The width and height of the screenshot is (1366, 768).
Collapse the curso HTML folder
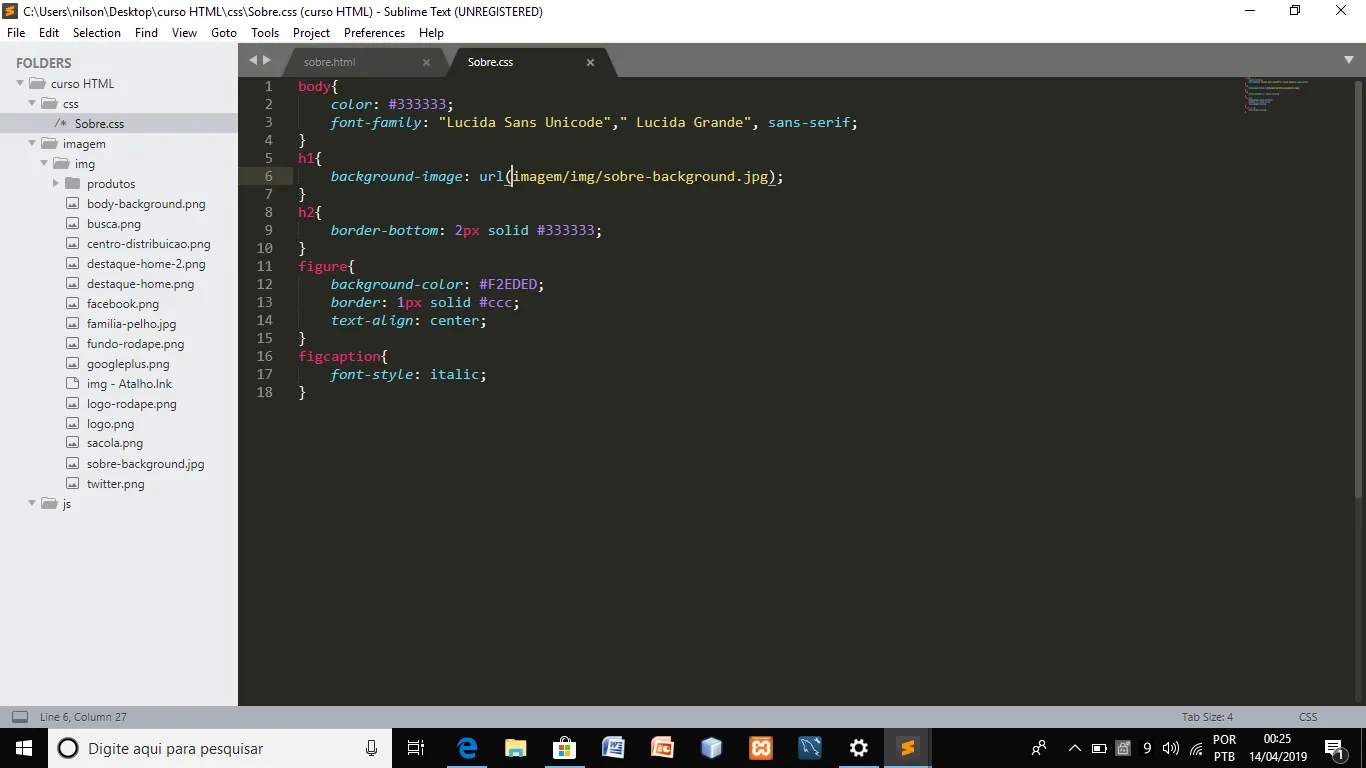(20, 84)
